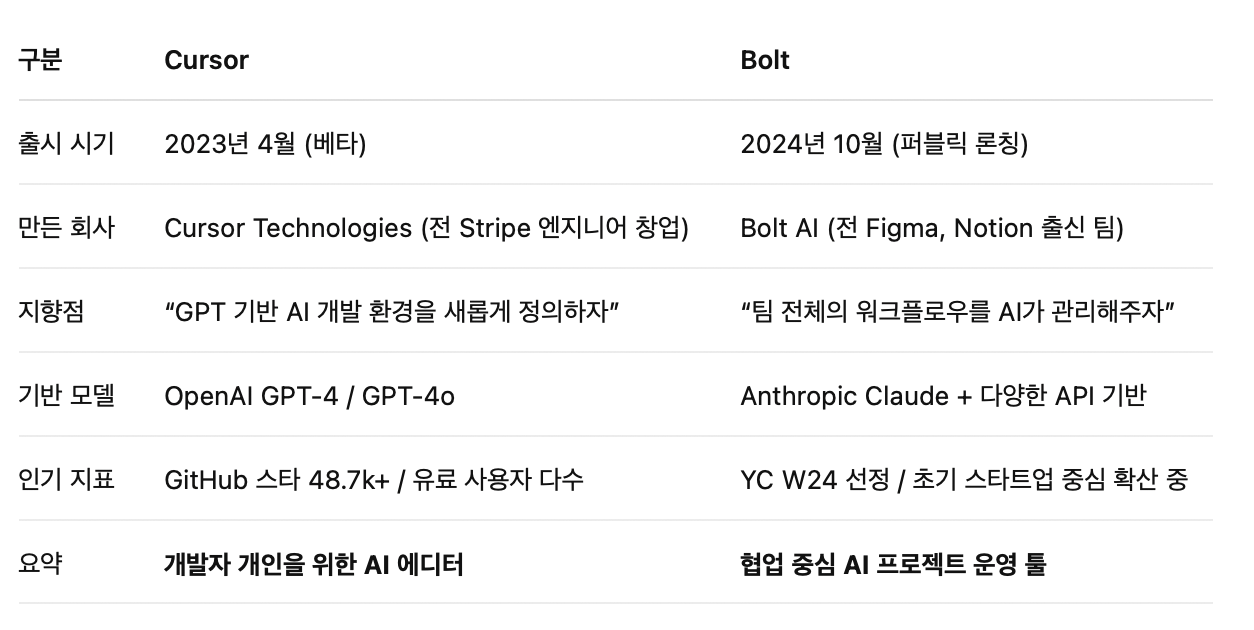Select the 지향점 row label
This screenshot has height=630, width=1254.
point(51,312)
